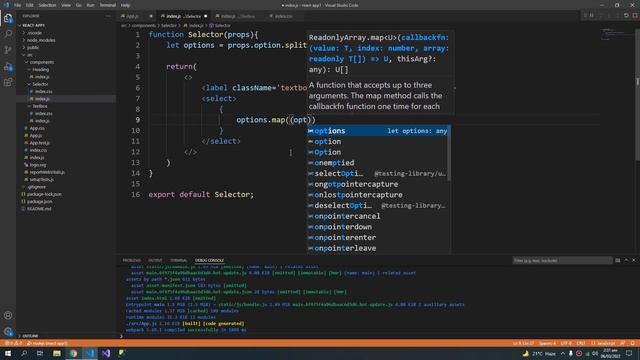Choose the 'onpointercancel' suggestion
This screenshot has height=360, width=640.
point(377,216)
